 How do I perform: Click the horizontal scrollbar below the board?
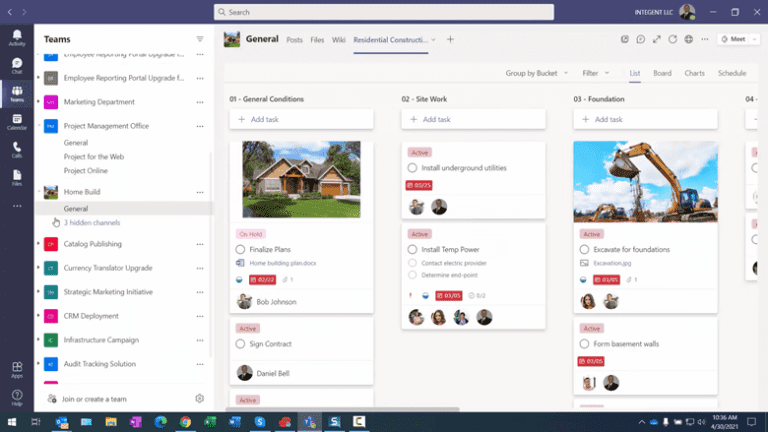[x=342, y=409]
